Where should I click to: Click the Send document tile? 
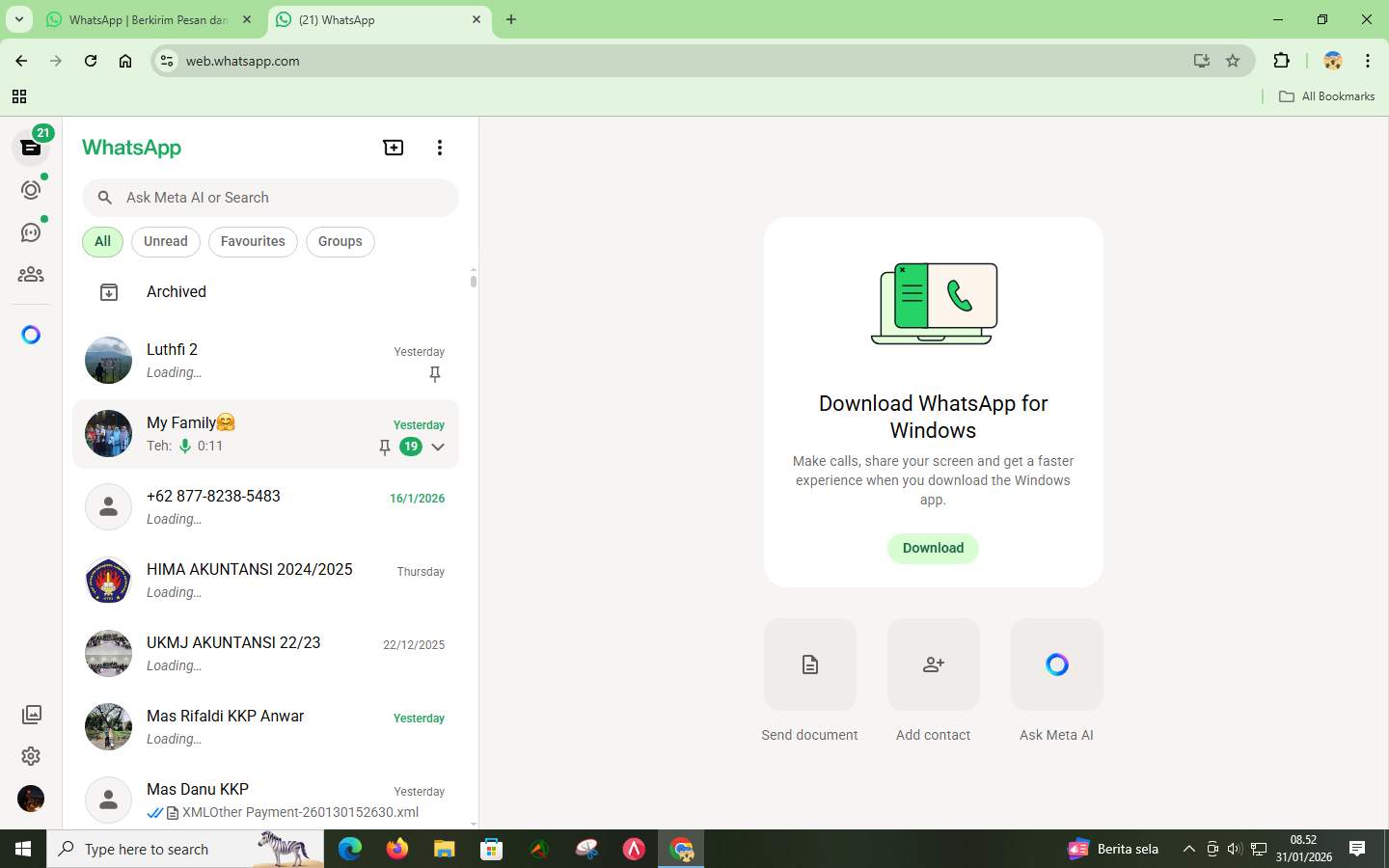(809, 665)
